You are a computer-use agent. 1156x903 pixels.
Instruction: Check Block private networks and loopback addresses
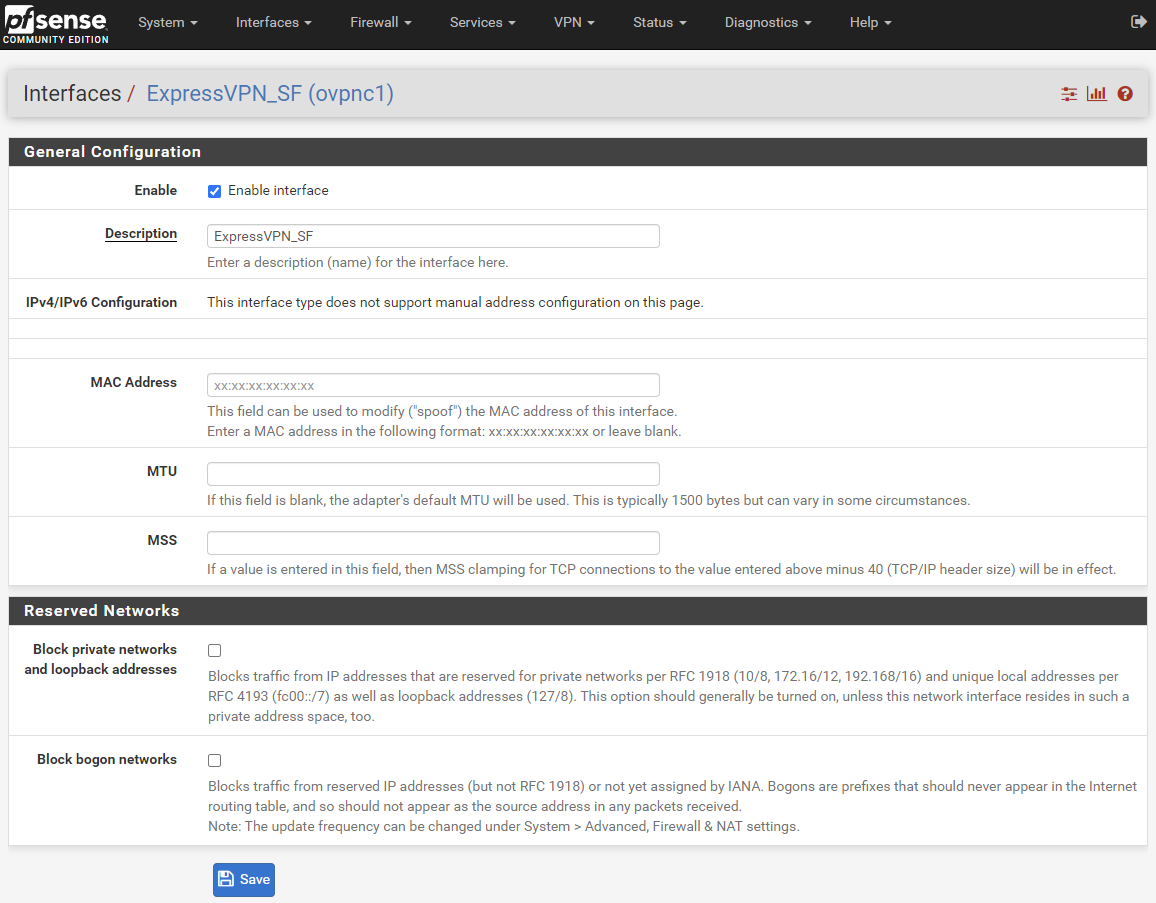click(x=215, y=650)
